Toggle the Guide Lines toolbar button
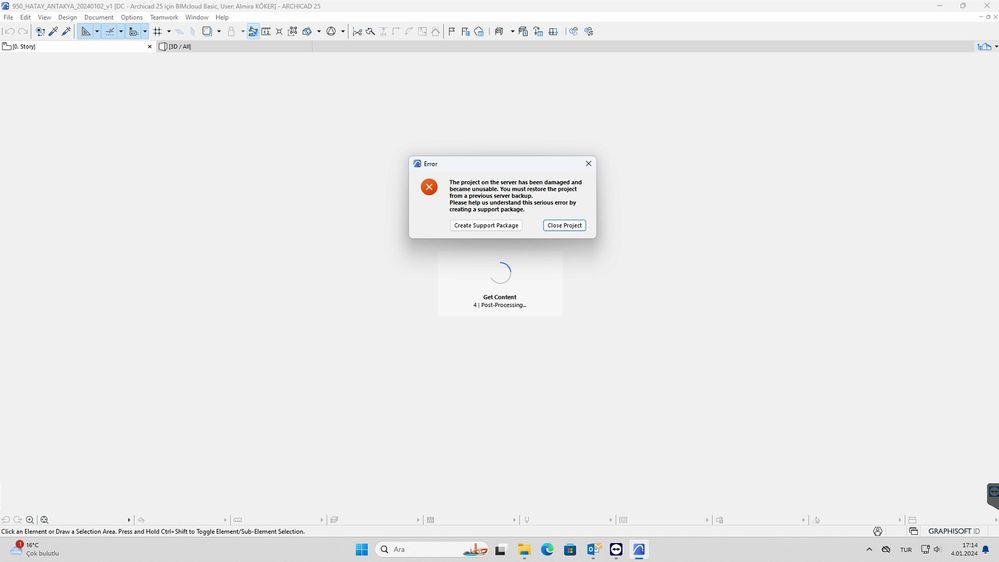 click(x=85, y=31)
